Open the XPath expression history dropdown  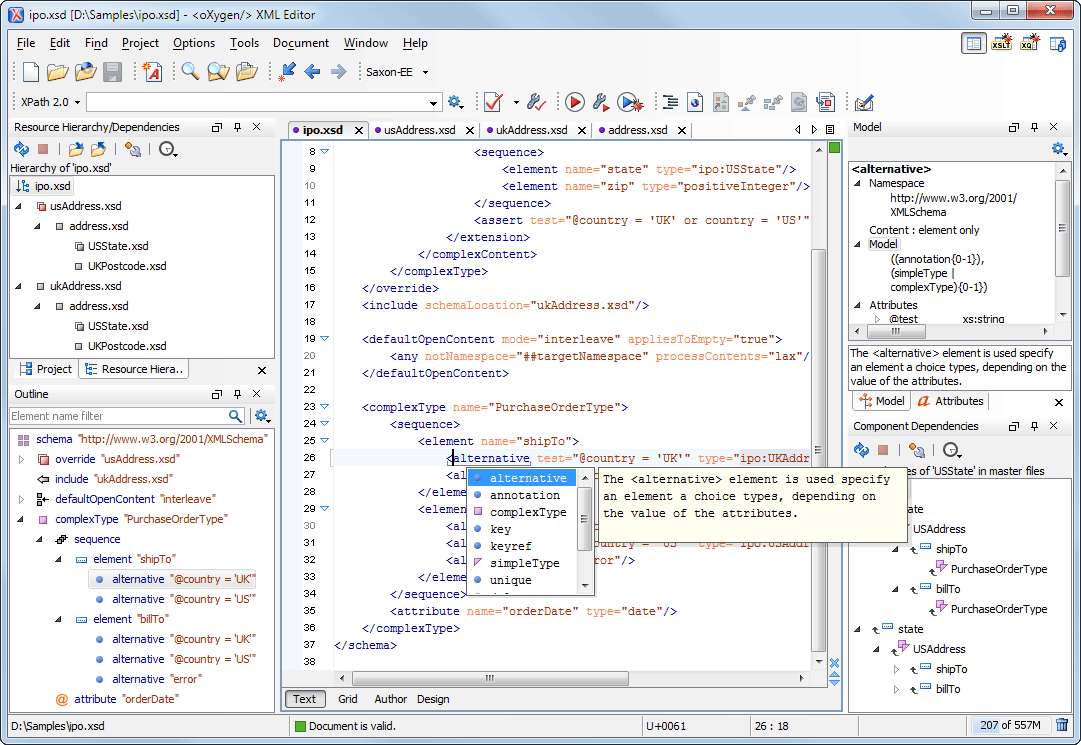433,103
